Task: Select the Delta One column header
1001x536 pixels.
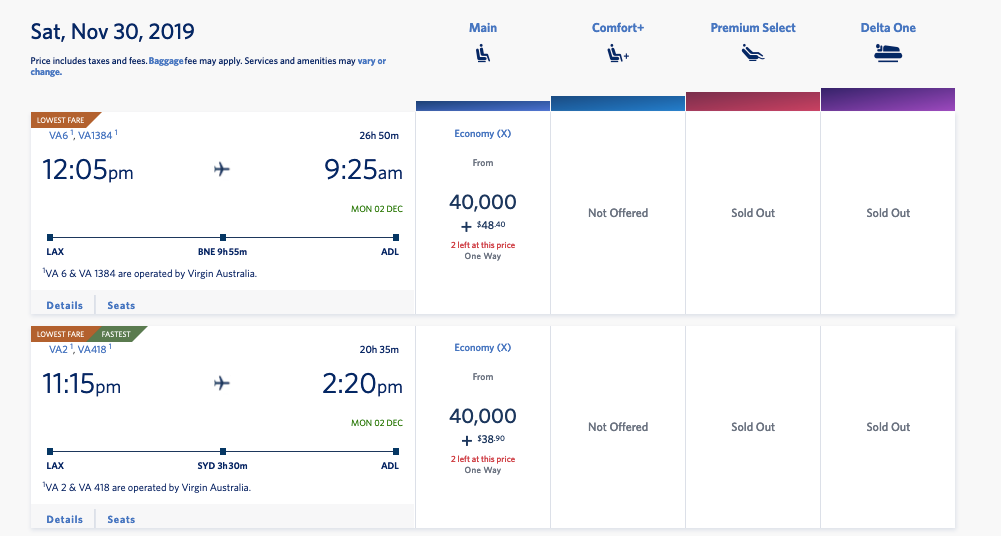Action: (887, 28)
